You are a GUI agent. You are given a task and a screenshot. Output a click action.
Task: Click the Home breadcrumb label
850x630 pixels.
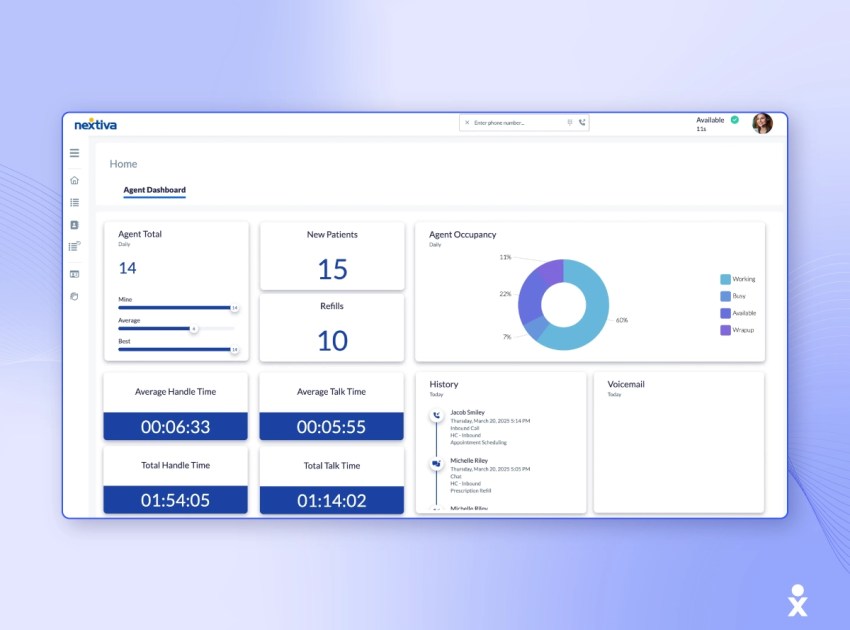click(x=123, y=163)
